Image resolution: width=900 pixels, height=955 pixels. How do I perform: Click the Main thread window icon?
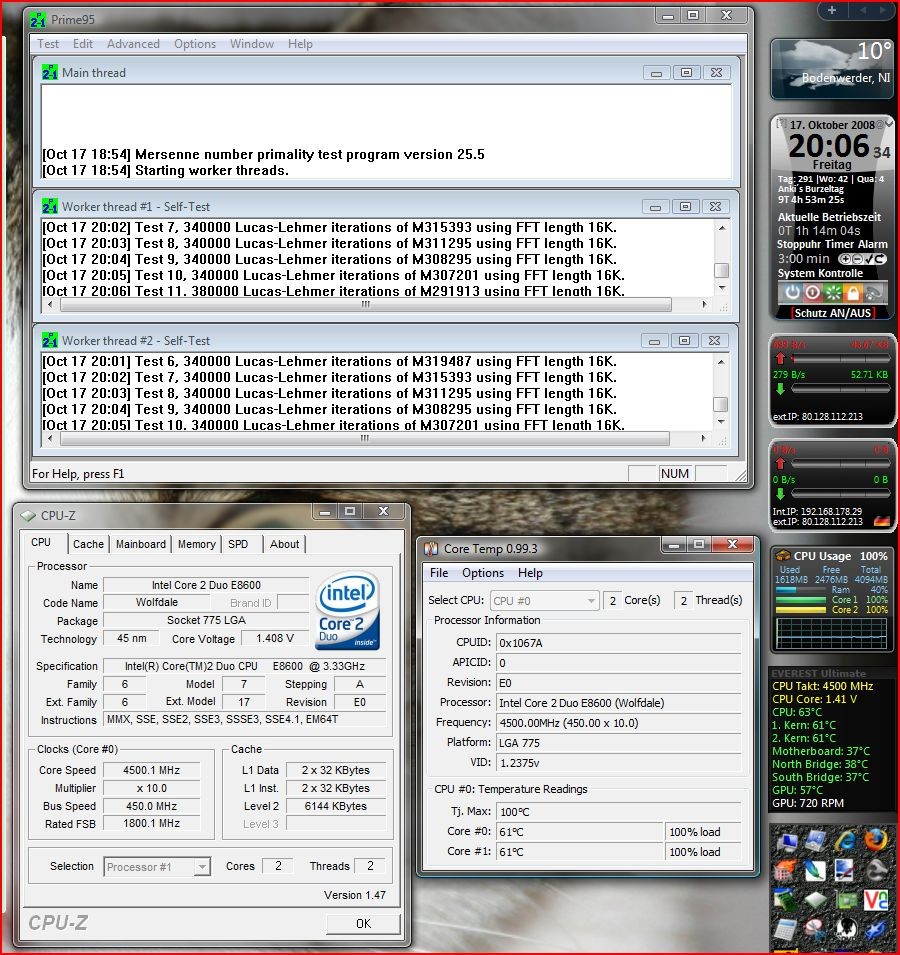click(50, 72)
